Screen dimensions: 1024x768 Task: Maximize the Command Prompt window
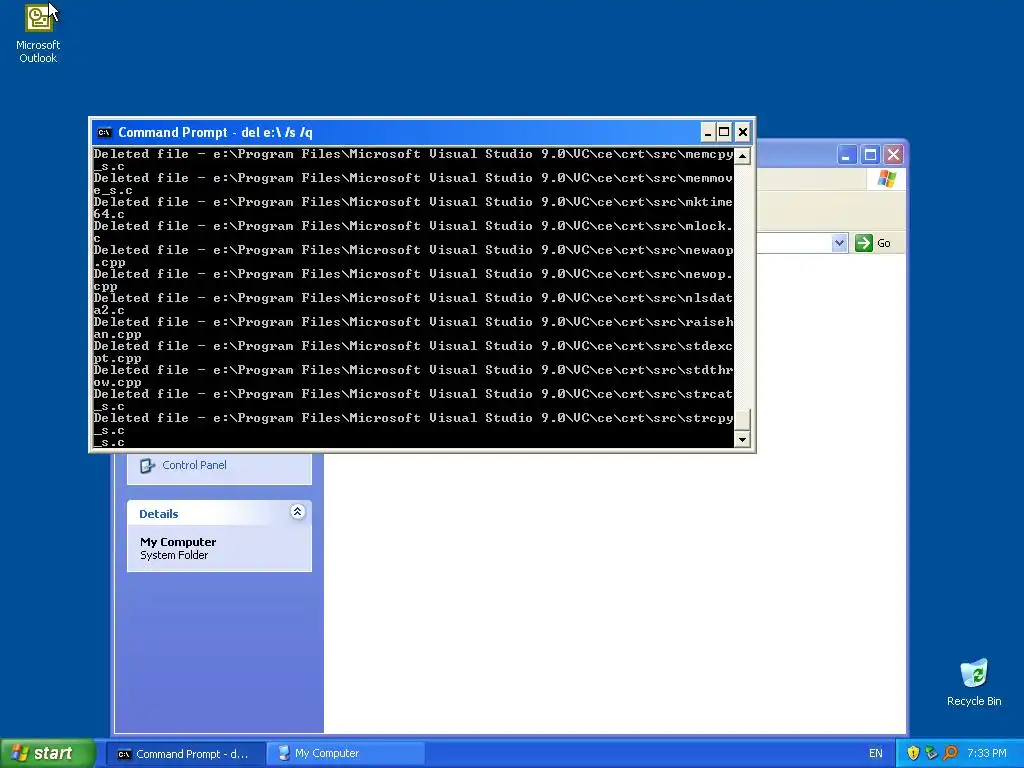pyautogui.click(x=724, y=133)
